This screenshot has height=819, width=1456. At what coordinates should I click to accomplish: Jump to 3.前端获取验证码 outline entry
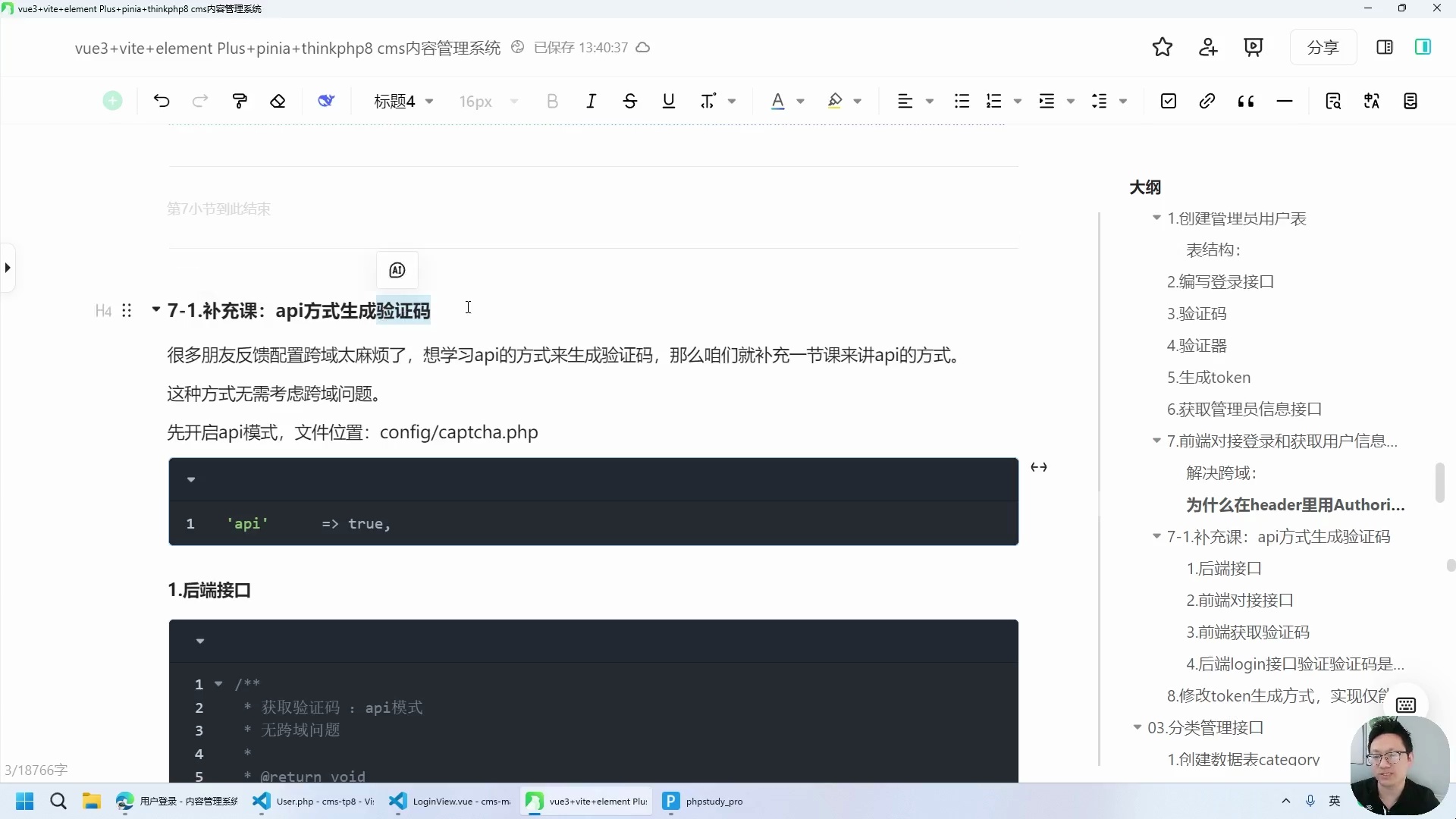(x=1247, y=632)
